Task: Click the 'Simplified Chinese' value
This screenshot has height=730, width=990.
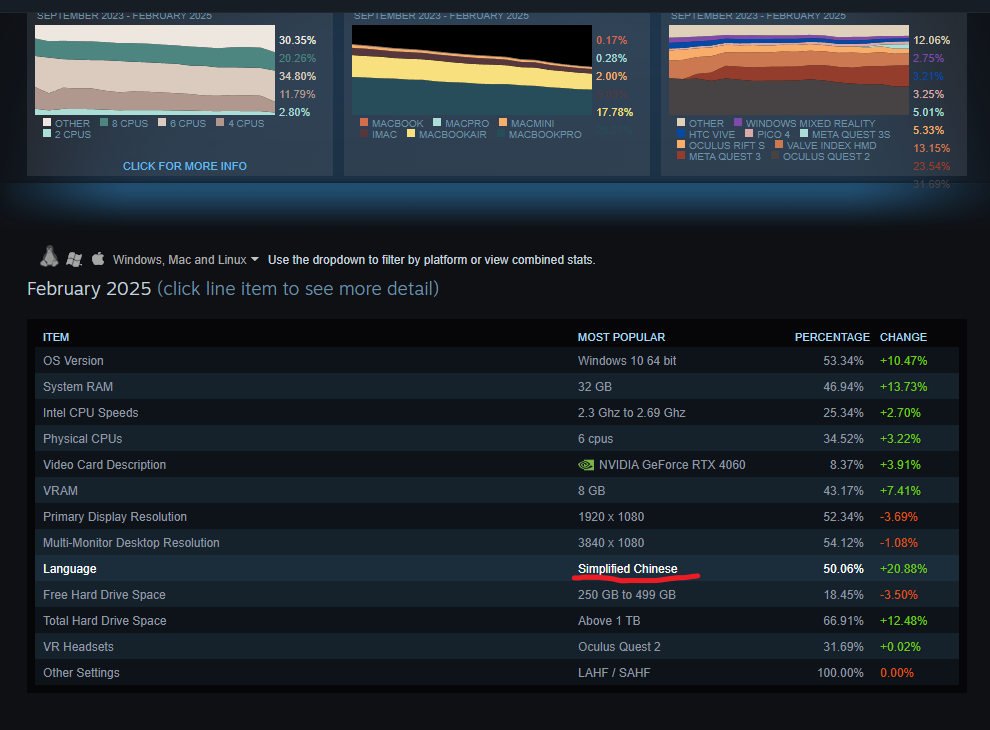Action: tap(628, 568)
